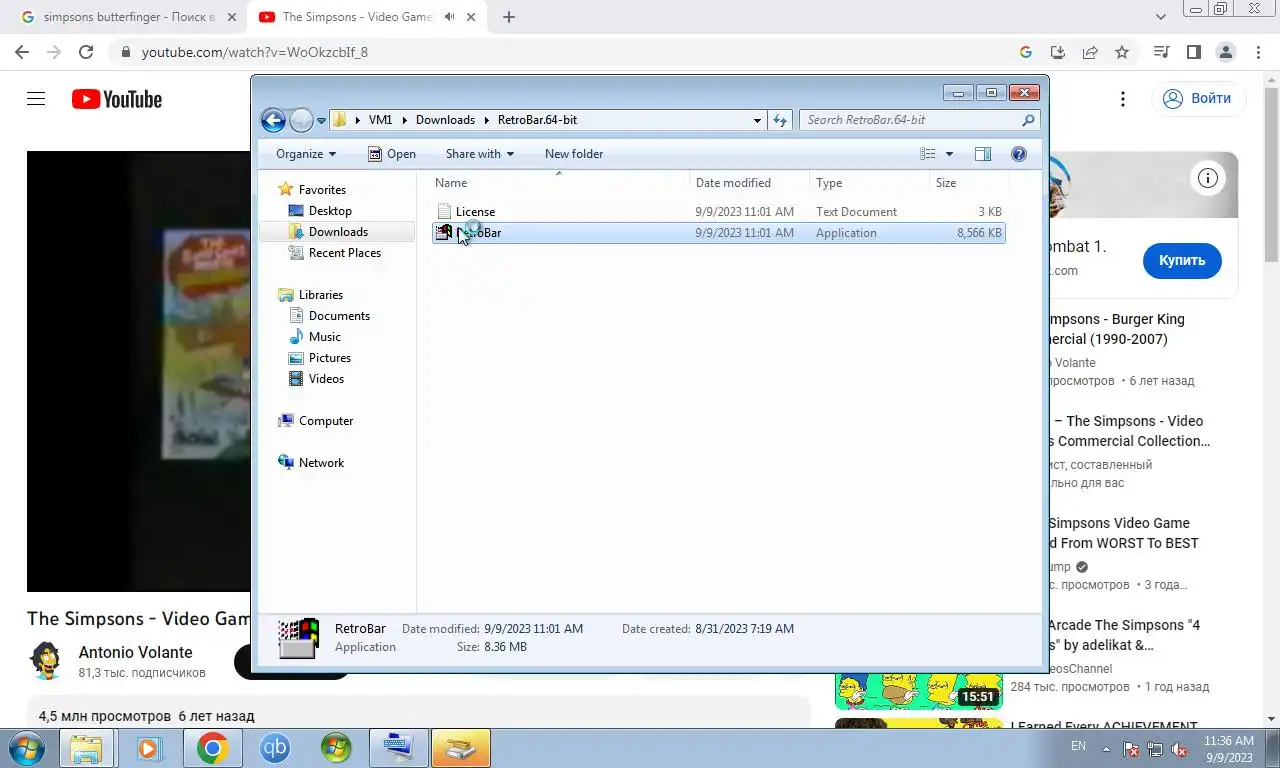Open Chrome tab search chevron

click(x=1160, y=17)
